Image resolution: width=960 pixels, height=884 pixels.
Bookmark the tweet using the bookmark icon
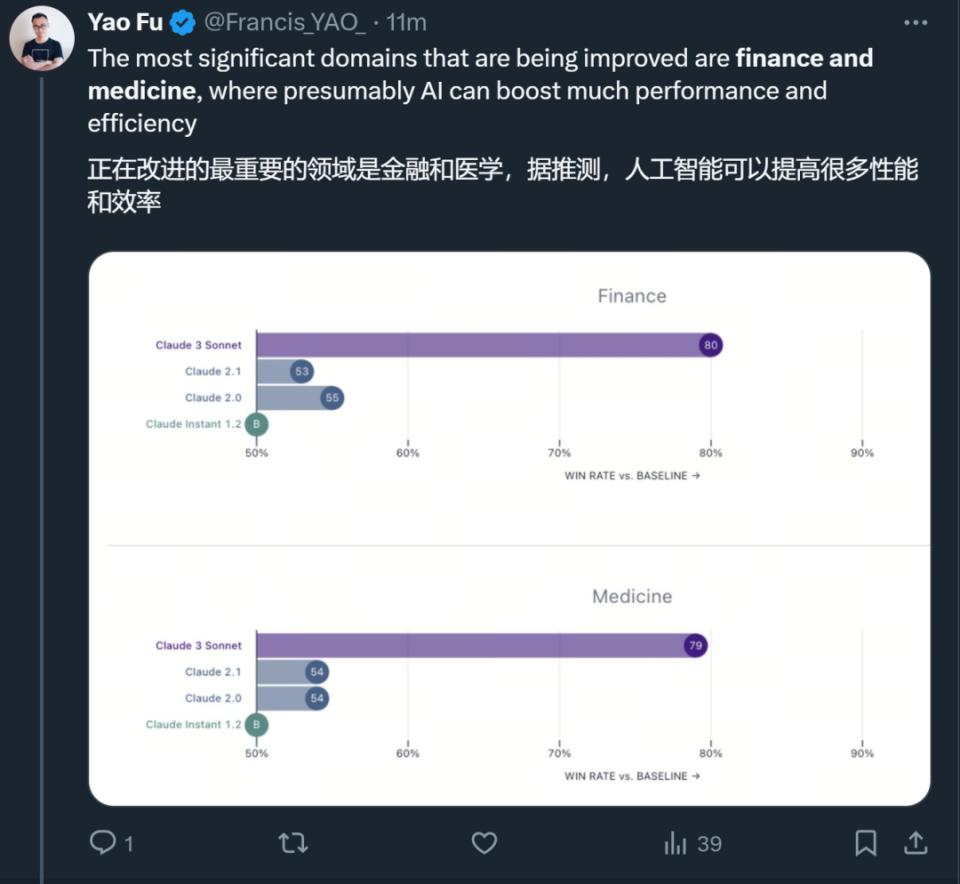pyautogui.click(x=866, y=843)
